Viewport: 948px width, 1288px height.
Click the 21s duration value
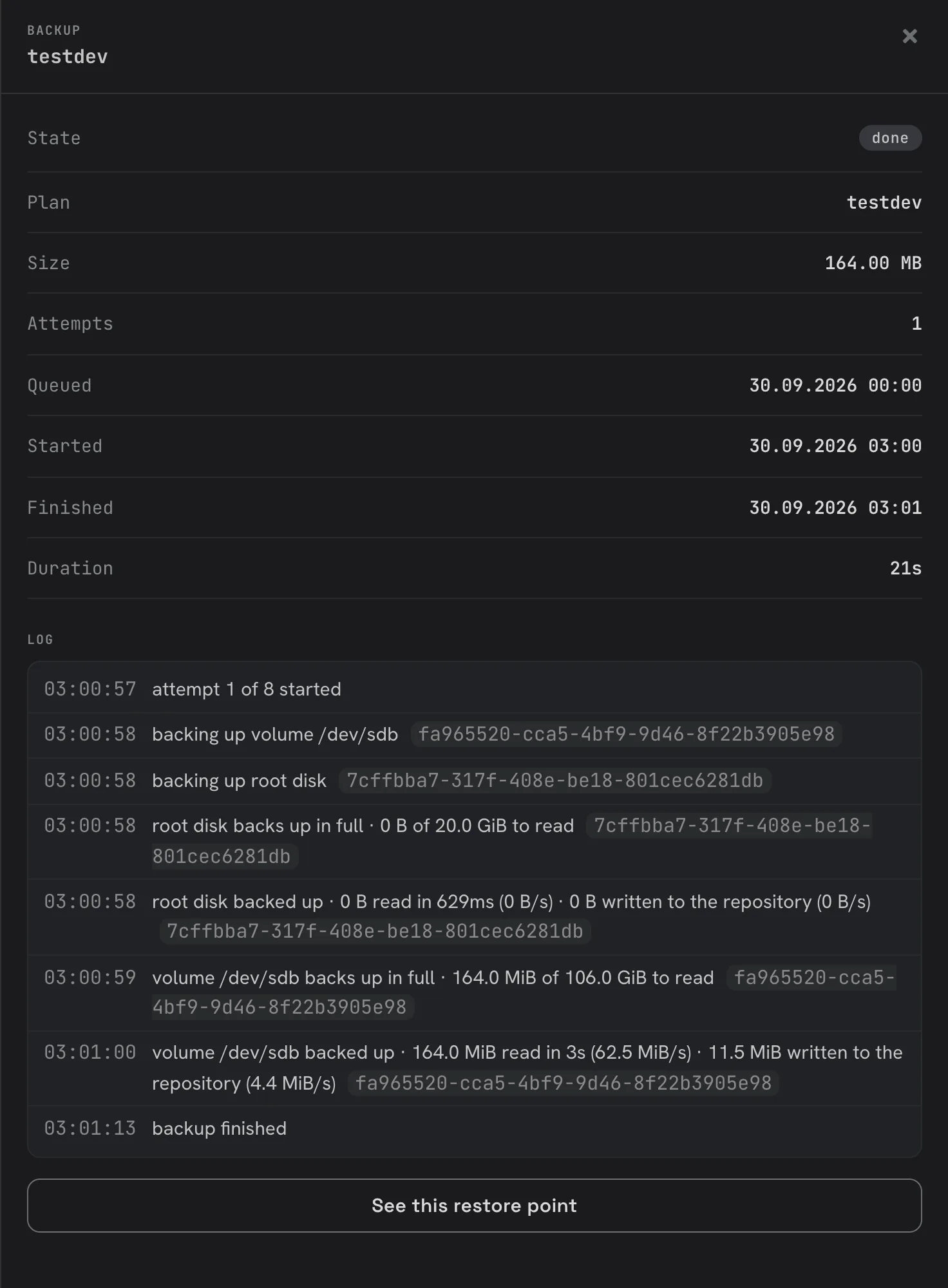[905, 568]
